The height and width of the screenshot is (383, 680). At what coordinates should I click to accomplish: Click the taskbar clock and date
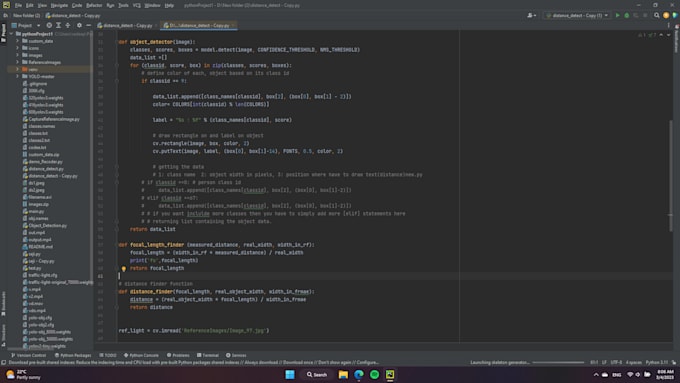(x=665, y=374)
